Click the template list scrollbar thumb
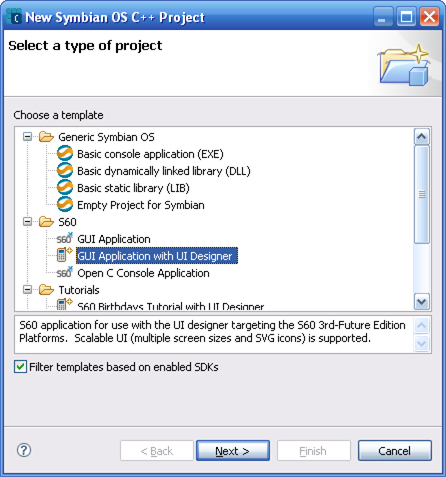This screenshot has height=477, width=446. pos(422,194)
